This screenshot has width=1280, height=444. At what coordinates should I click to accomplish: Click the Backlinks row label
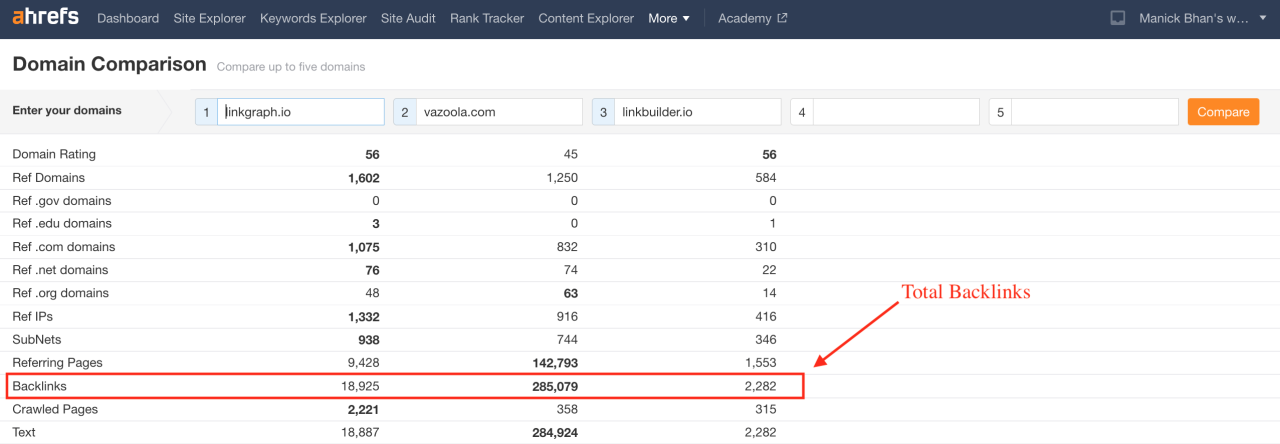(x=39, y=386)
